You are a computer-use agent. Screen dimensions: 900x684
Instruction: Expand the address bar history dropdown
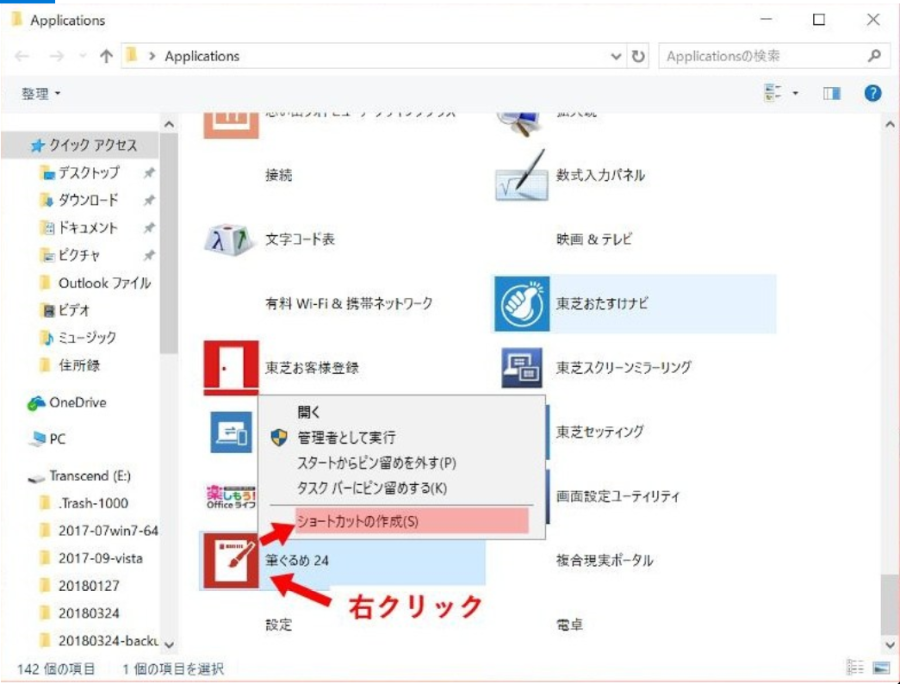pos(617,57)
